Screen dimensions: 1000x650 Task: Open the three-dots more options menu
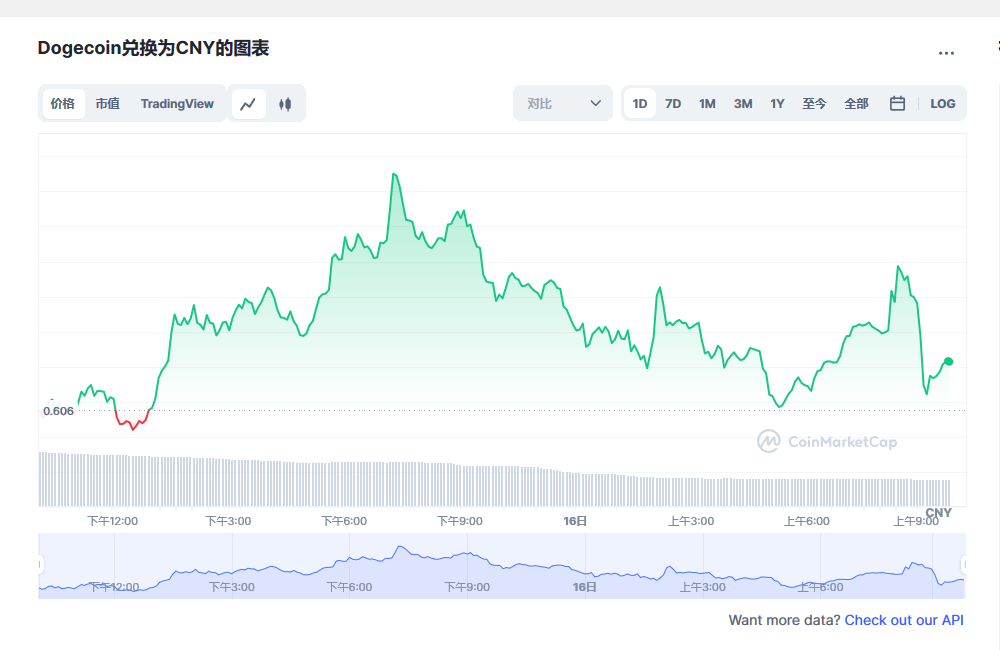[x=946, y=53]
